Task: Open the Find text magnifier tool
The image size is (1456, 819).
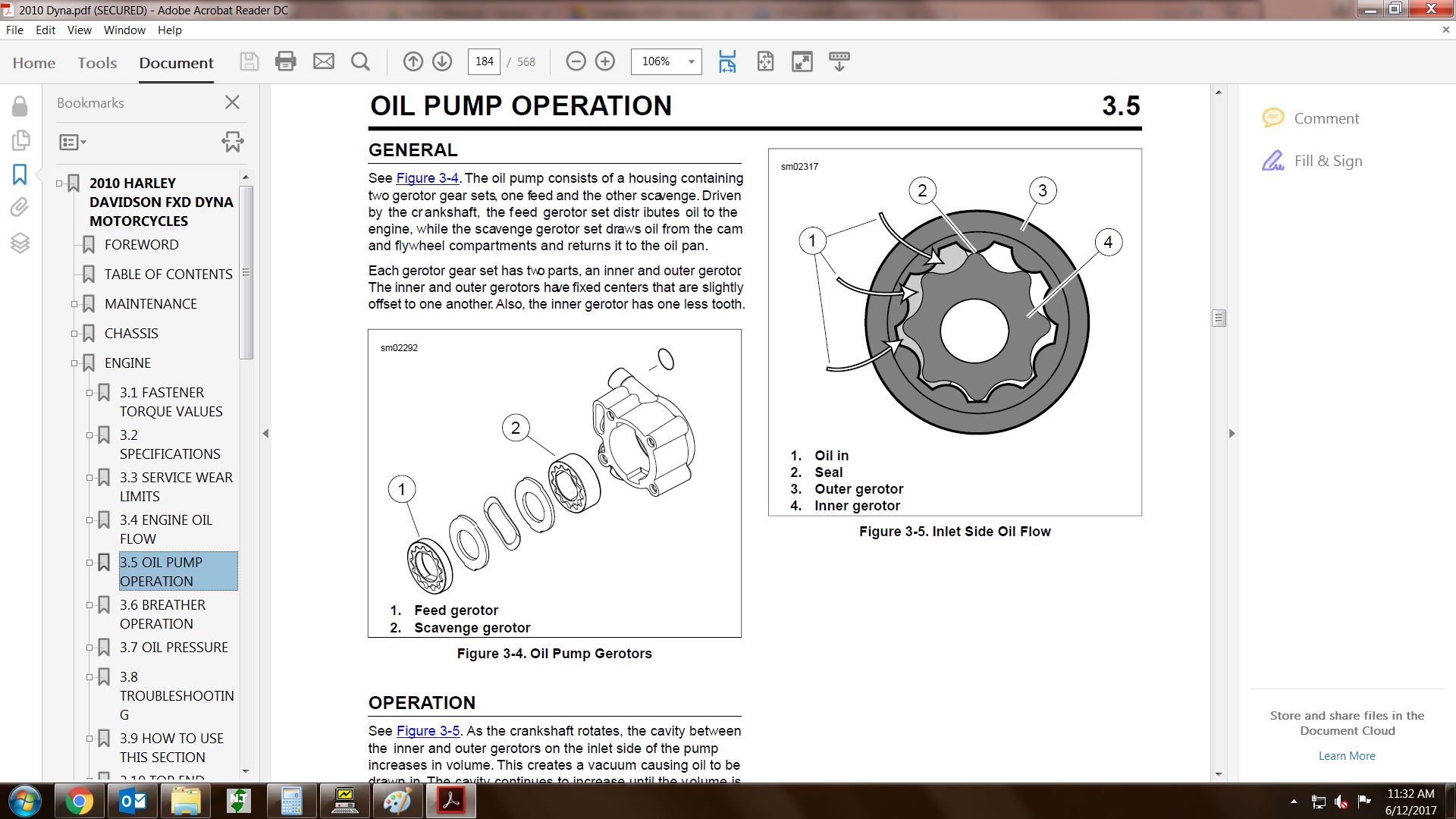Action: click(x=361, y=61)
